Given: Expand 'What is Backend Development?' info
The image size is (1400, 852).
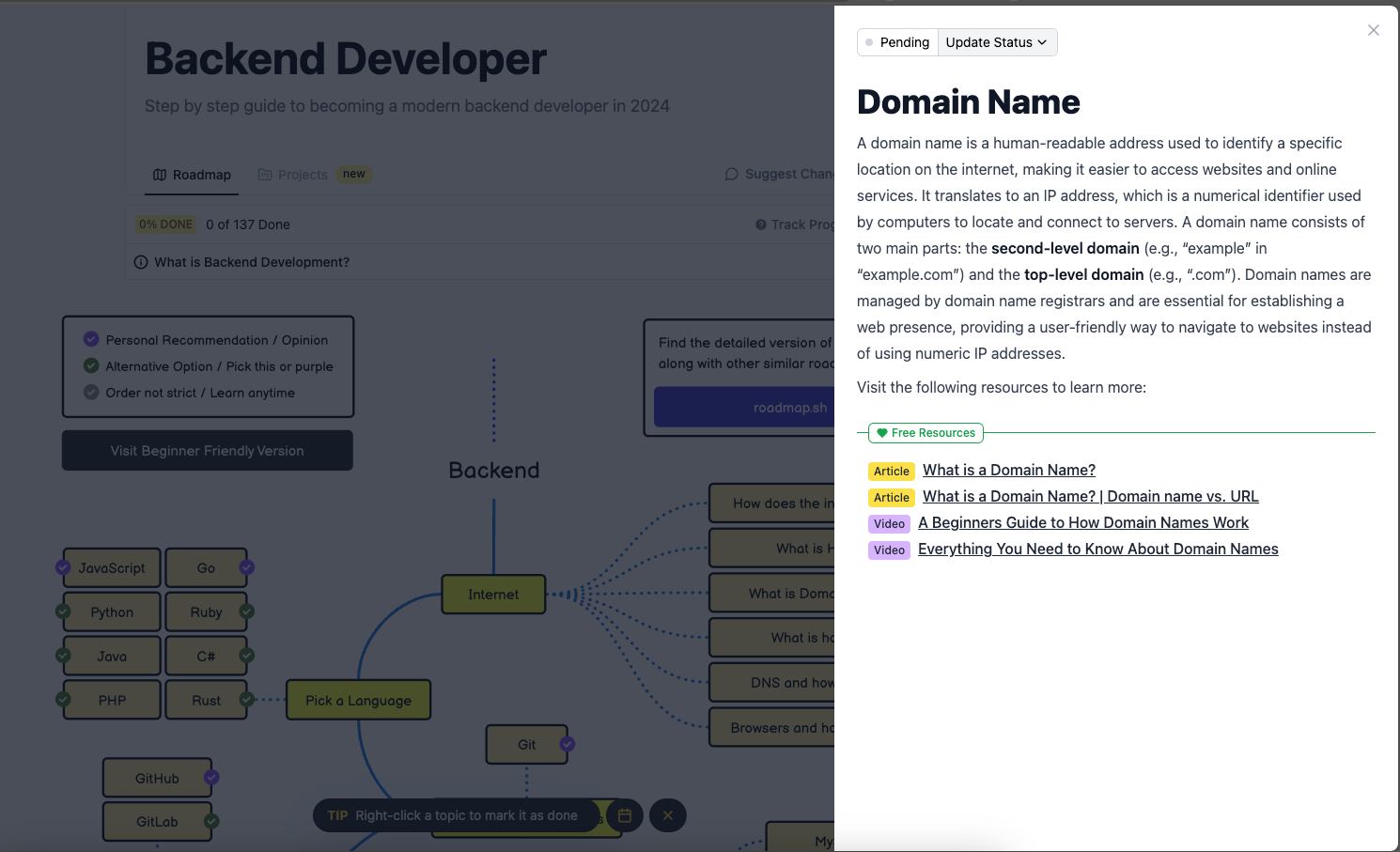Looking at the screenshot, I should tap(242, 262).
